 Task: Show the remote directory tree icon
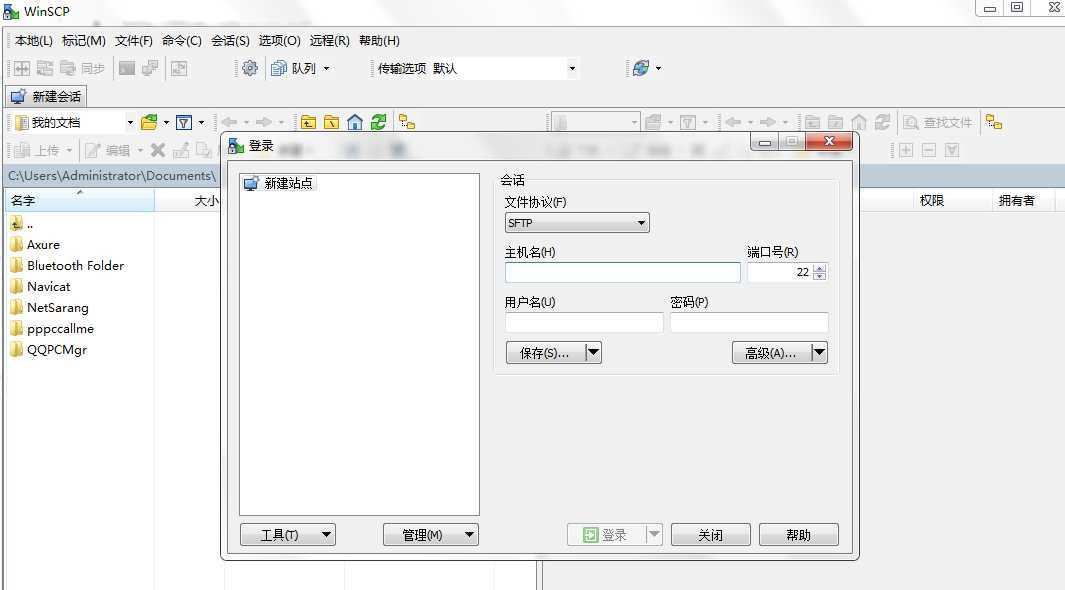994,122
